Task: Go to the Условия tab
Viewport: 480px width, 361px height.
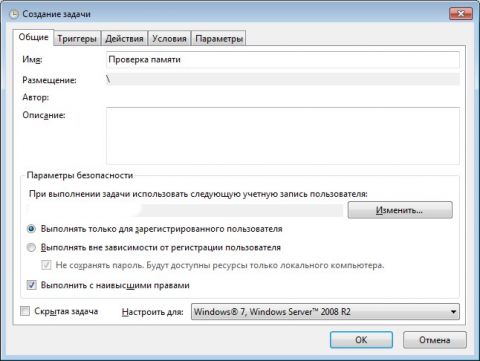Action: tap(169, 39)
